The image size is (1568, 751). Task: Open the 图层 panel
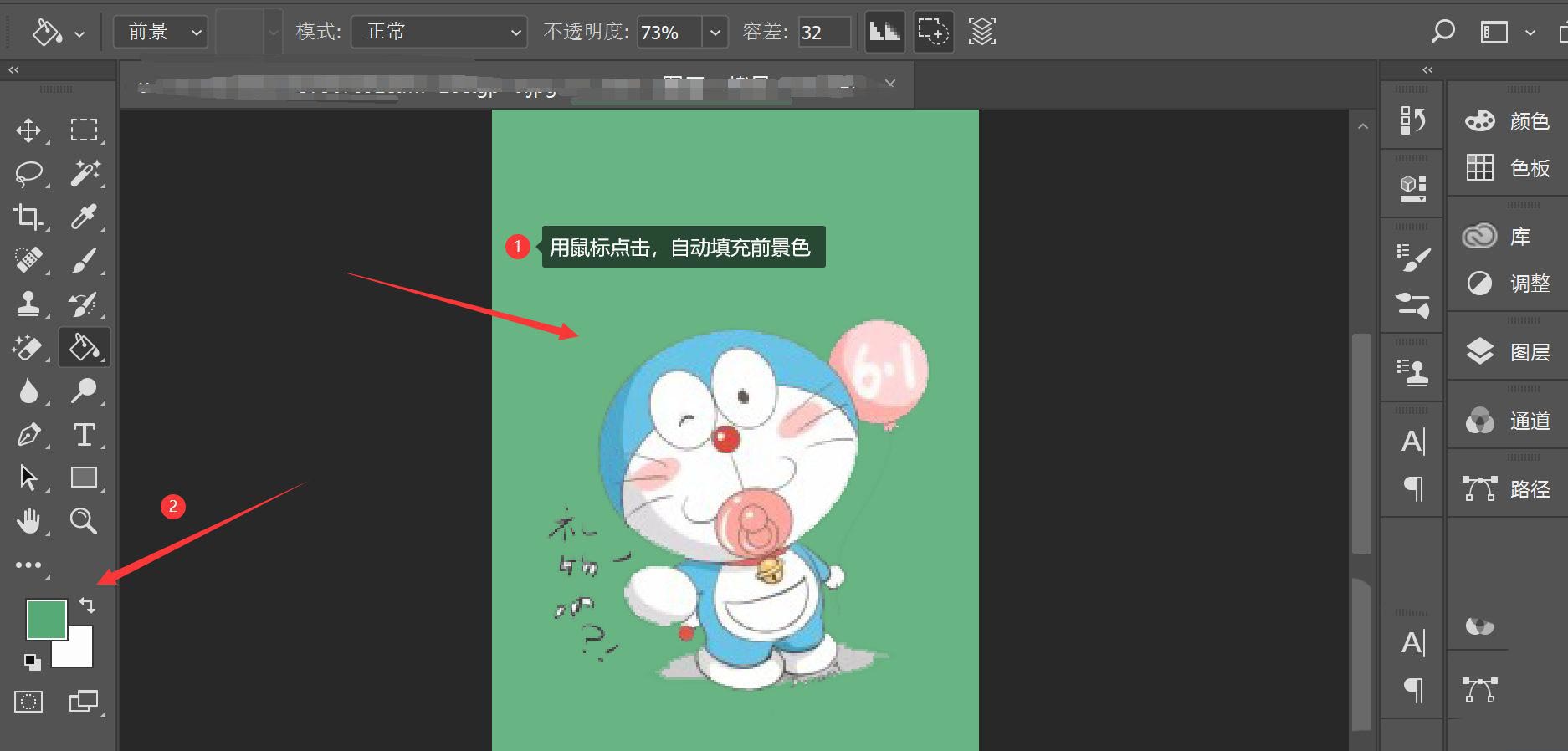pos(1508,352)
